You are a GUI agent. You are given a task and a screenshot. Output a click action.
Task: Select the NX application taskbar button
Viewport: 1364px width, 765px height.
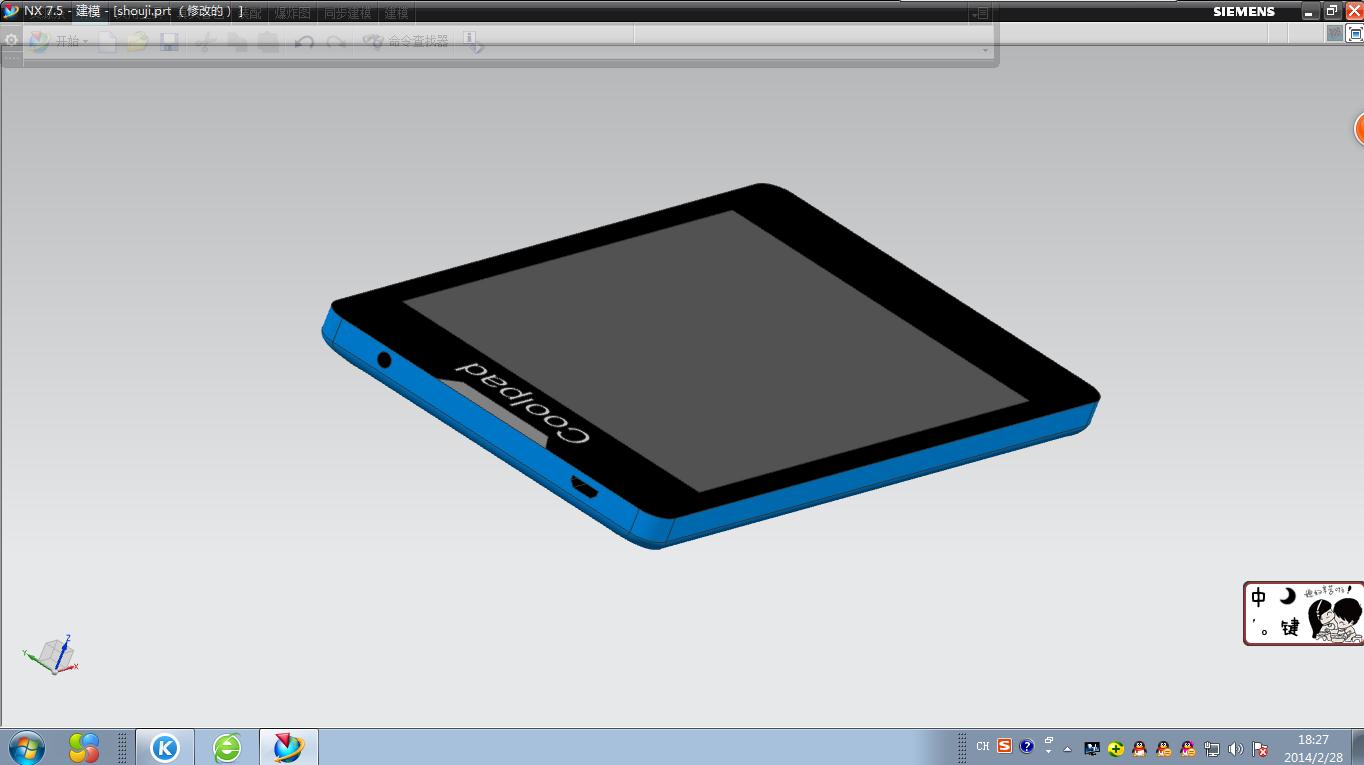[289, 747]
